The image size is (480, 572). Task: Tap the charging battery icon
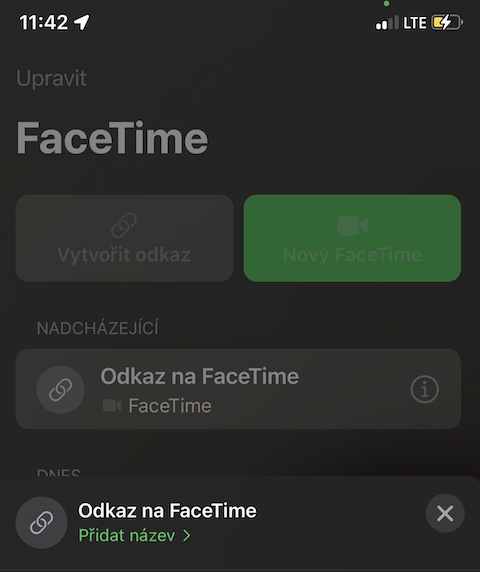(447, 23)
